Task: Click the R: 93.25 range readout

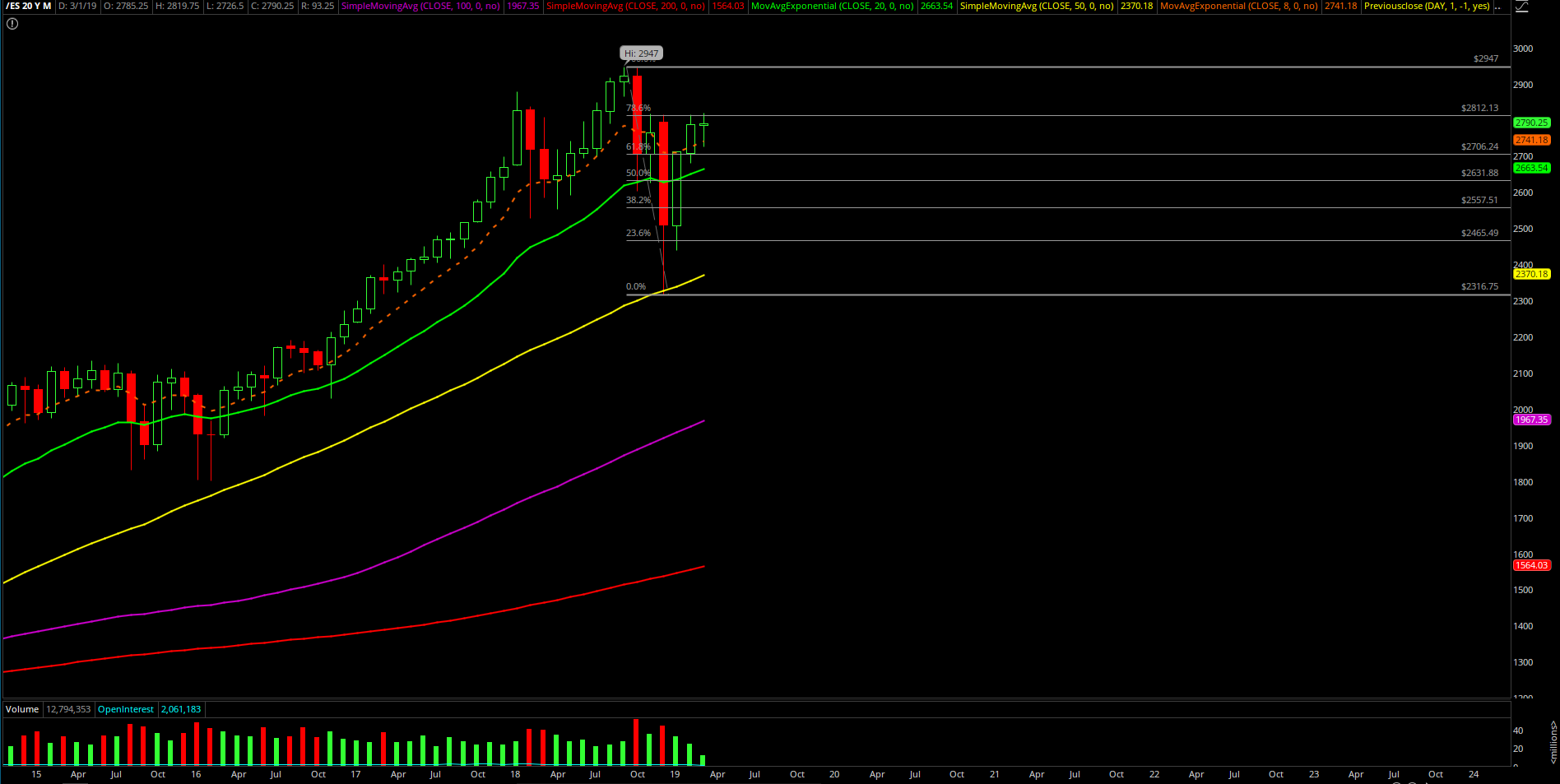Action: [x=318, y=6]
